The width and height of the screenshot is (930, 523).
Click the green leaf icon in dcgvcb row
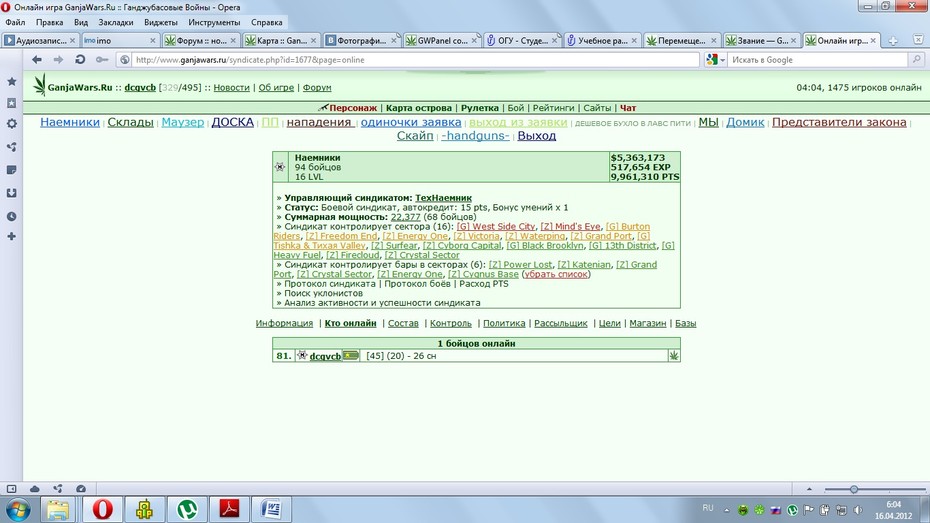pos(674,356)
